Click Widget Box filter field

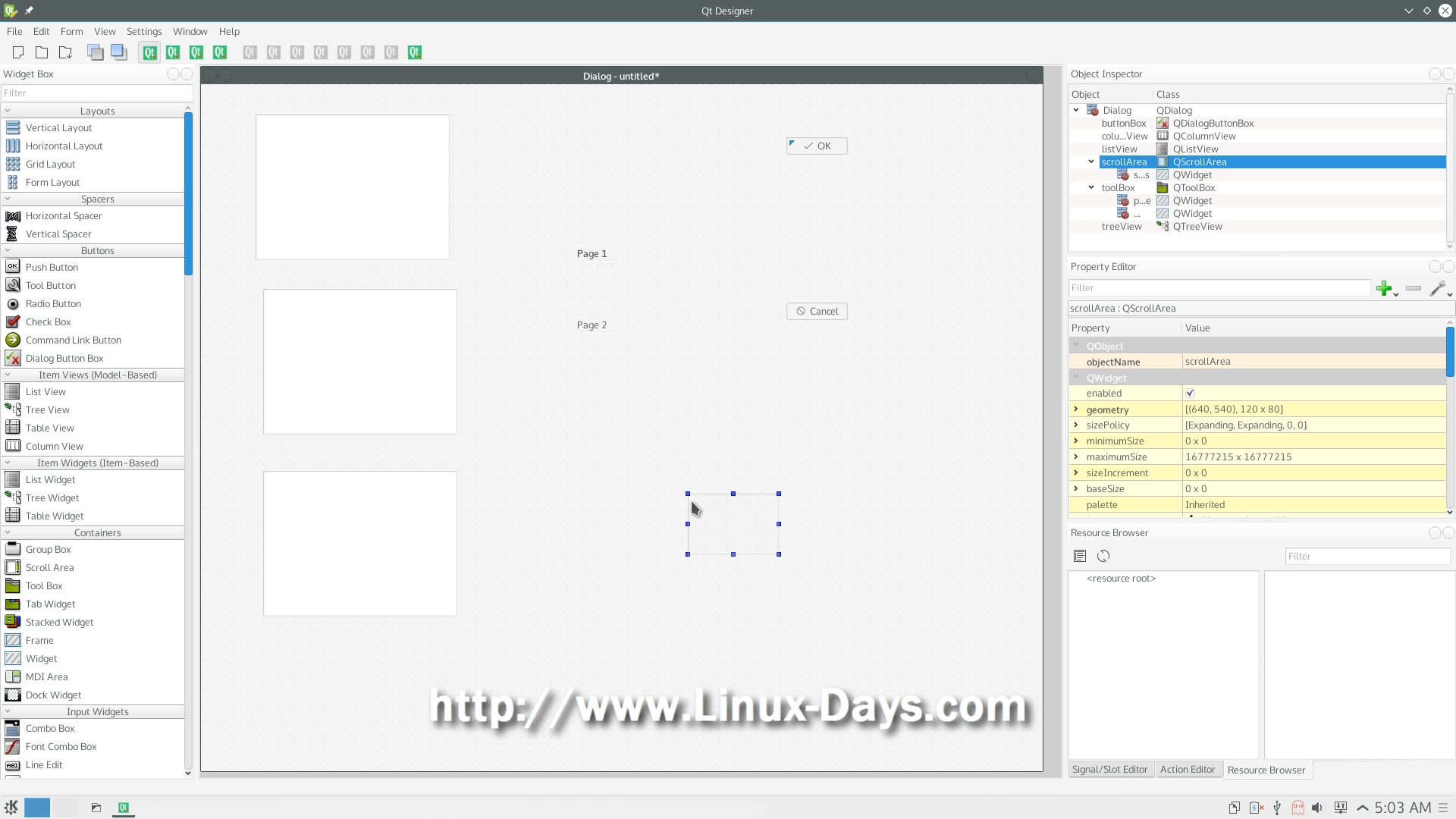[x=97, y=93]
